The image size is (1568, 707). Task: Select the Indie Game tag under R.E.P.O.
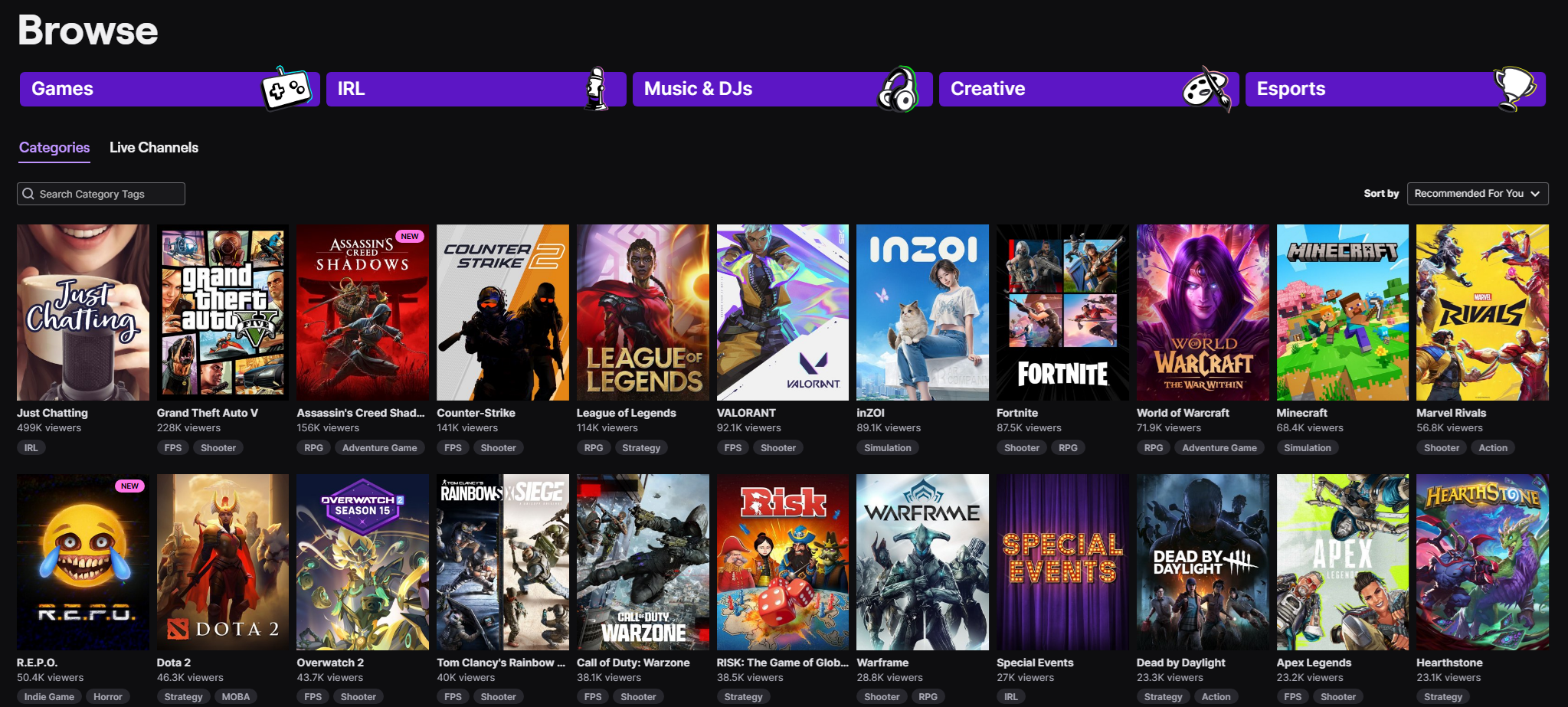(49, 697)
